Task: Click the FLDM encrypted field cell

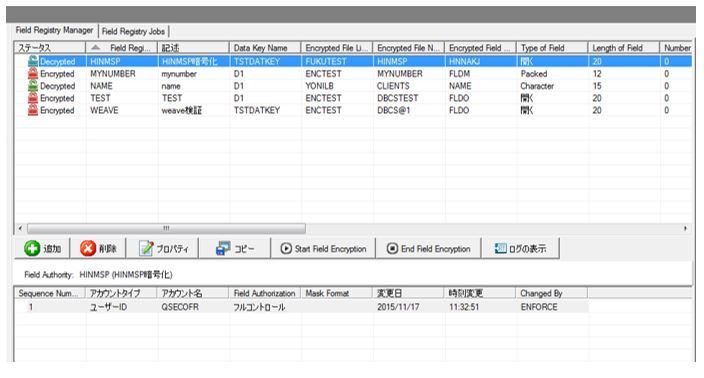Action: (x=459, y=74)
